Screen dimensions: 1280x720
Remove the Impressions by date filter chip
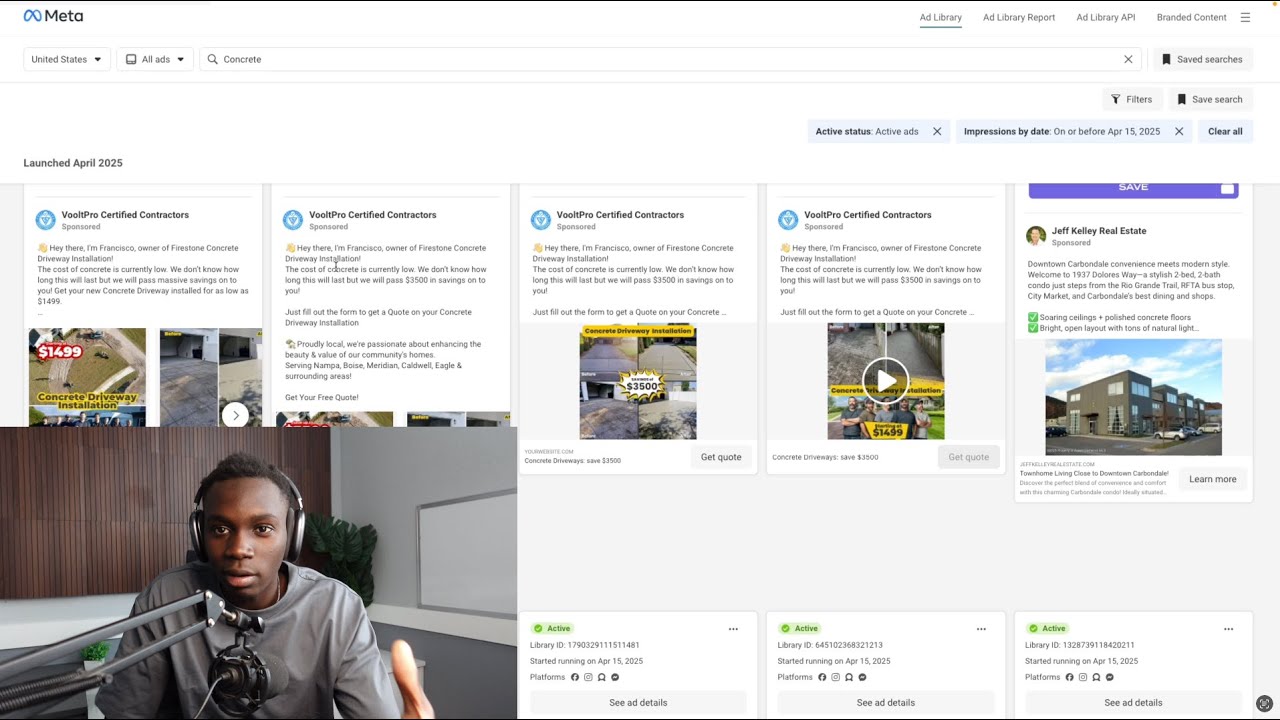click(1179, 131)
